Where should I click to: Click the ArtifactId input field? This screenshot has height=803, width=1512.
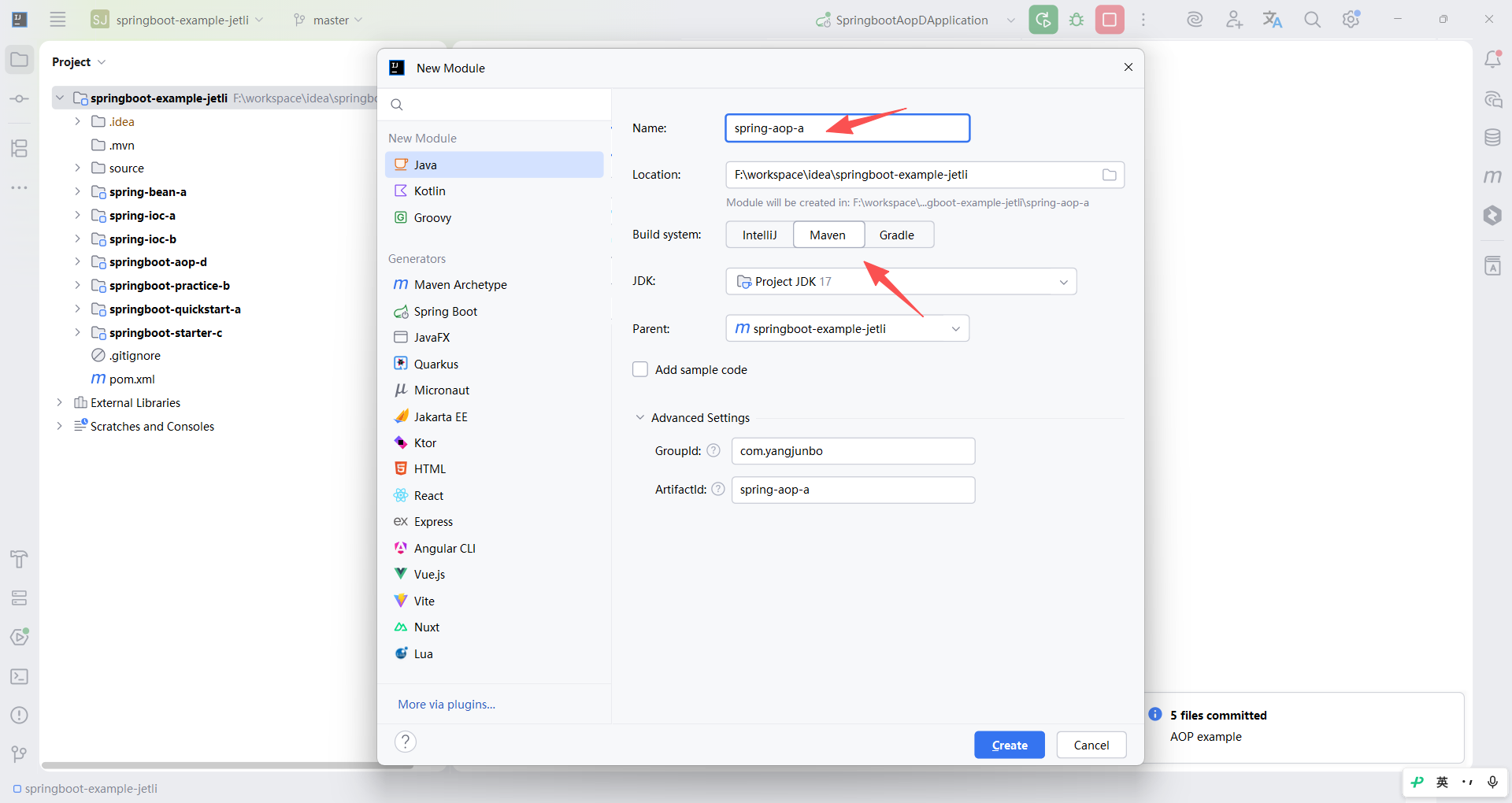pos(853,490)
